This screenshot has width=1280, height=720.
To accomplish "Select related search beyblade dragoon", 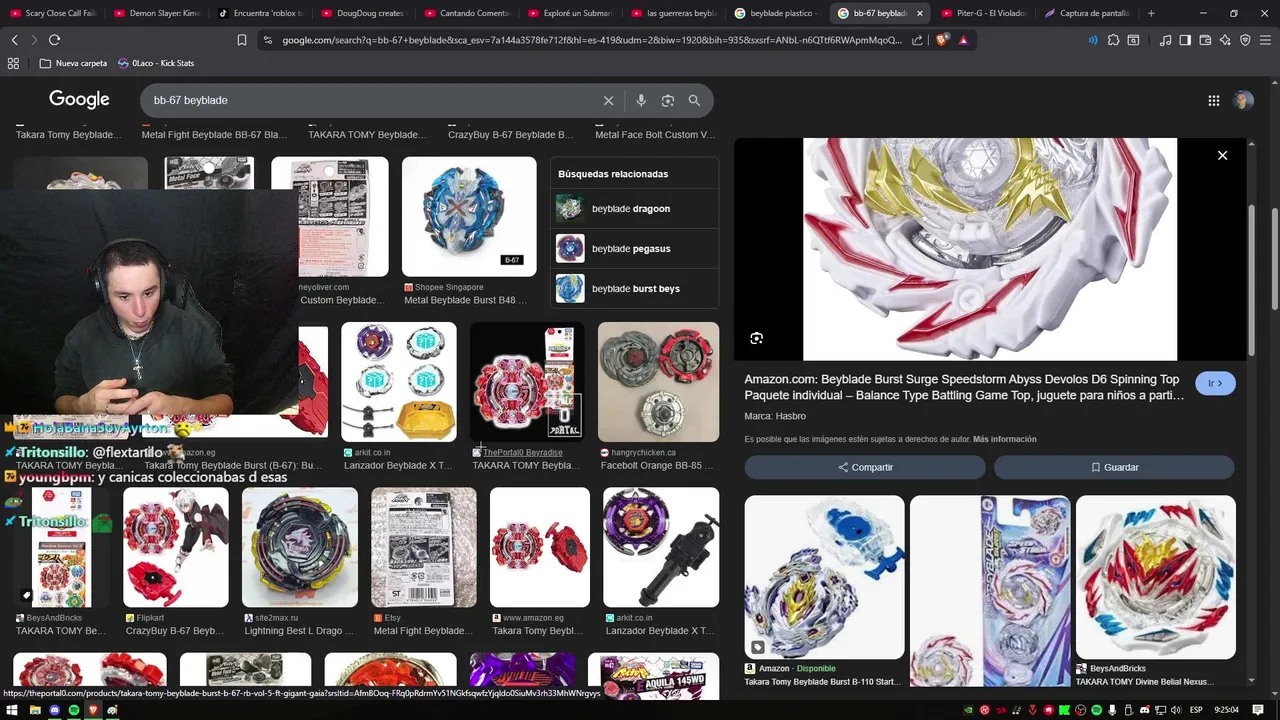I will point(634,209).
